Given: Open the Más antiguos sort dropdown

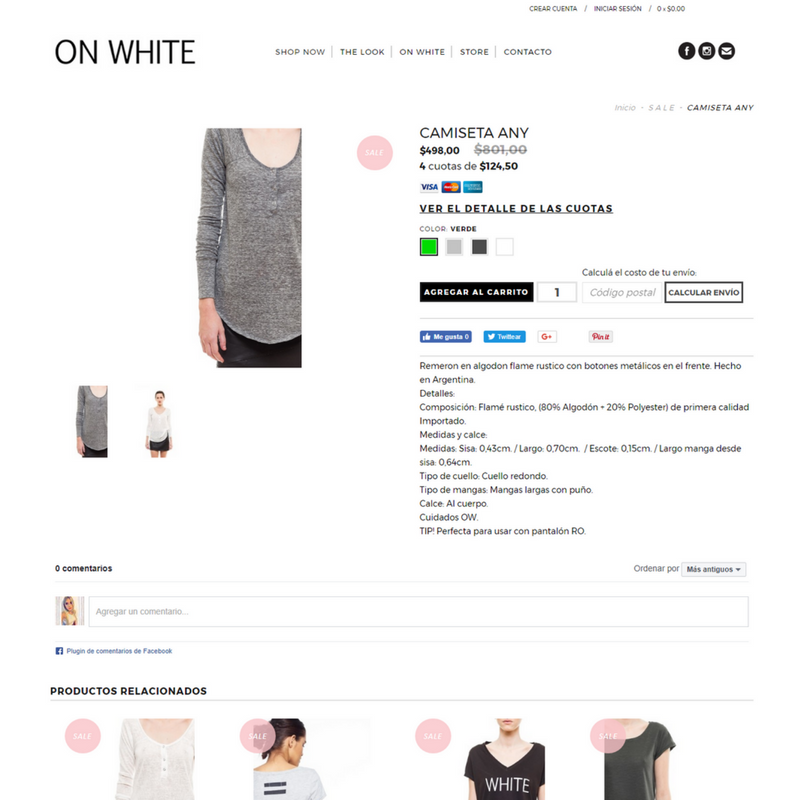Looking at the screenshot, I should 713,569.
